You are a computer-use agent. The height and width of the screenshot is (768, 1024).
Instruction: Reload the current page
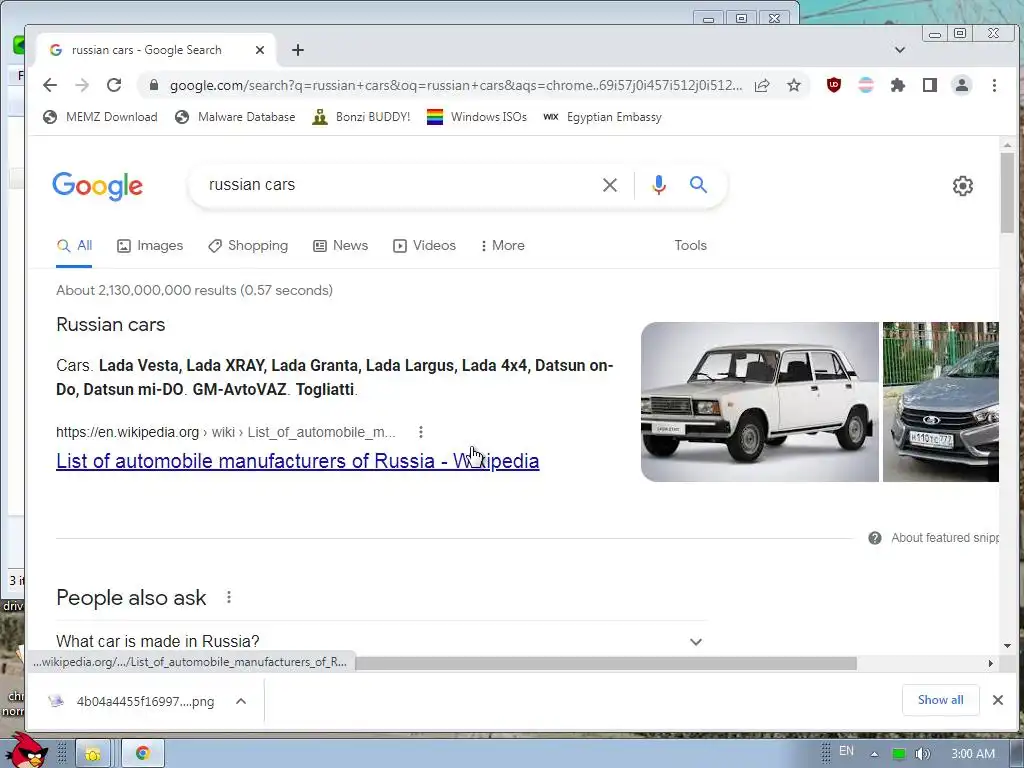[114, 85]
